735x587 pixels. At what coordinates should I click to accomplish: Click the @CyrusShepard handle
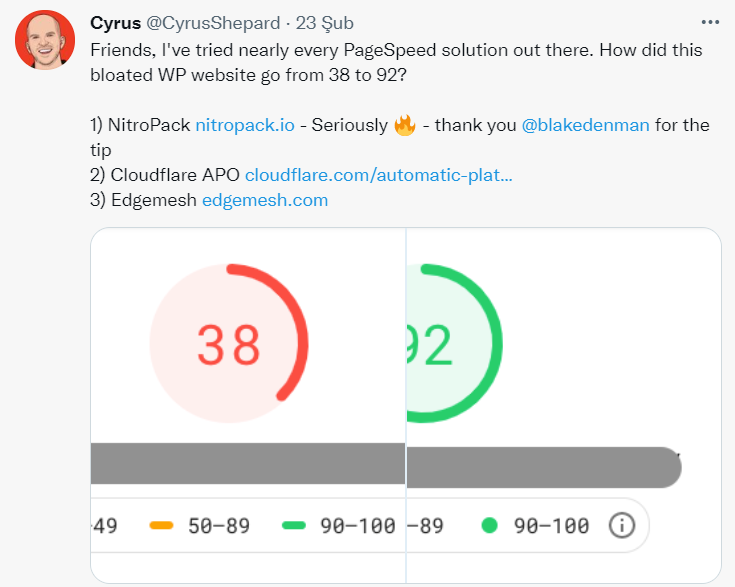(x=213, y=23)
